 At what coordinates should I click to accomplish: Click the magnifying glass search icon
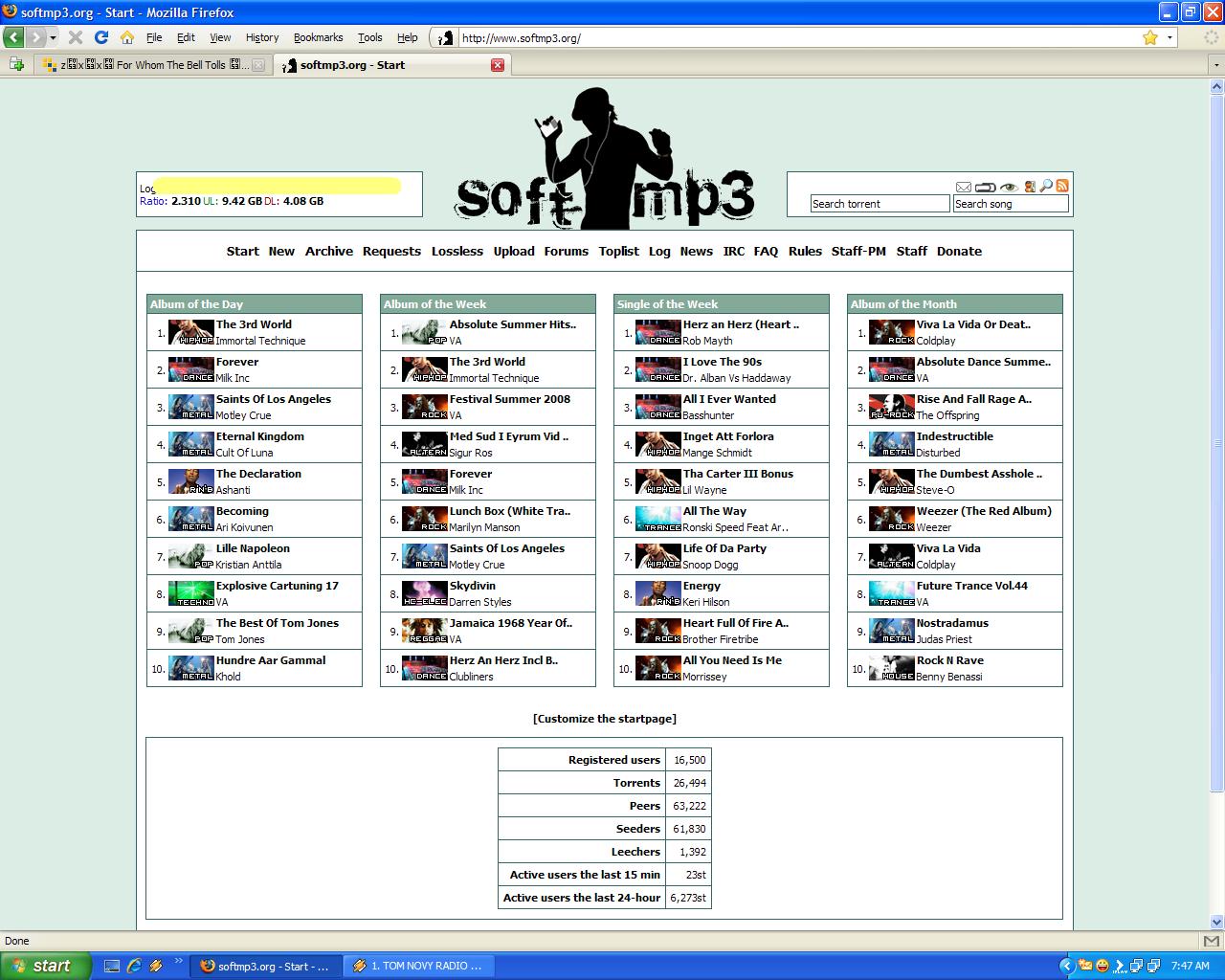[1046, 187]
